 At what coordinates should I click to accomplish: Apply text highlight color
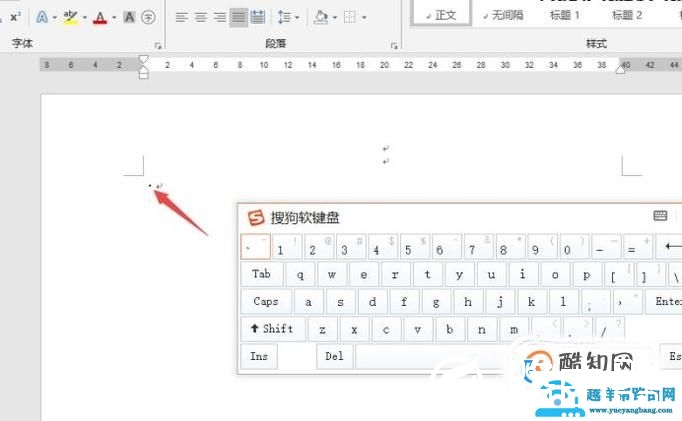(x=70, y=17)
